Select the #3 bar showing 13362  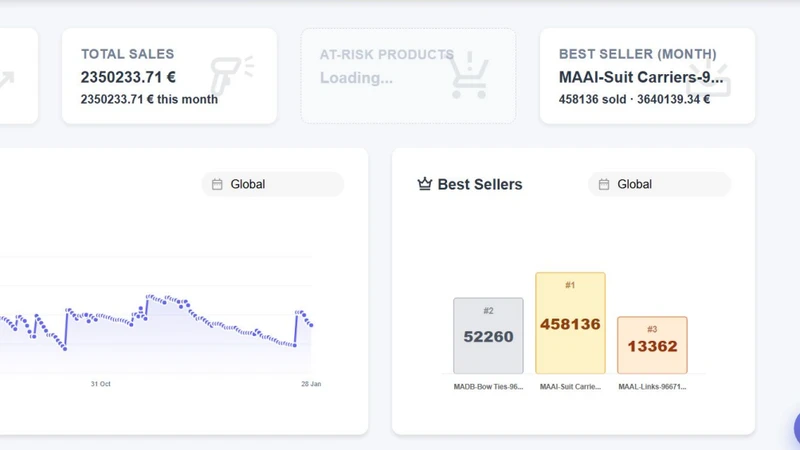[x=652, y=345]
